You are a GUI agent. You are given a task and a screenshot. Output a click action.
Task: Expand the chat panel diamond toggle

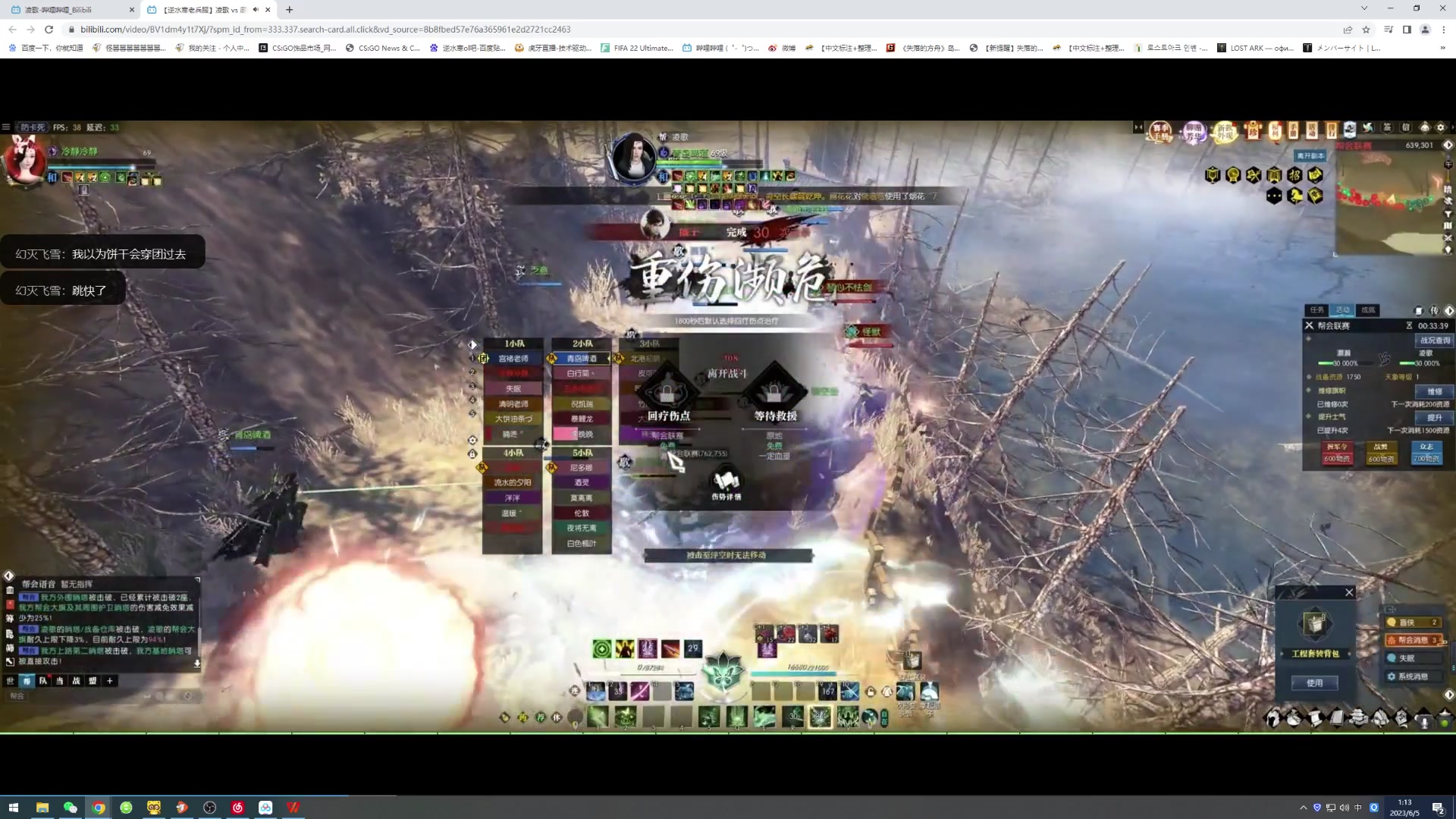8,576
